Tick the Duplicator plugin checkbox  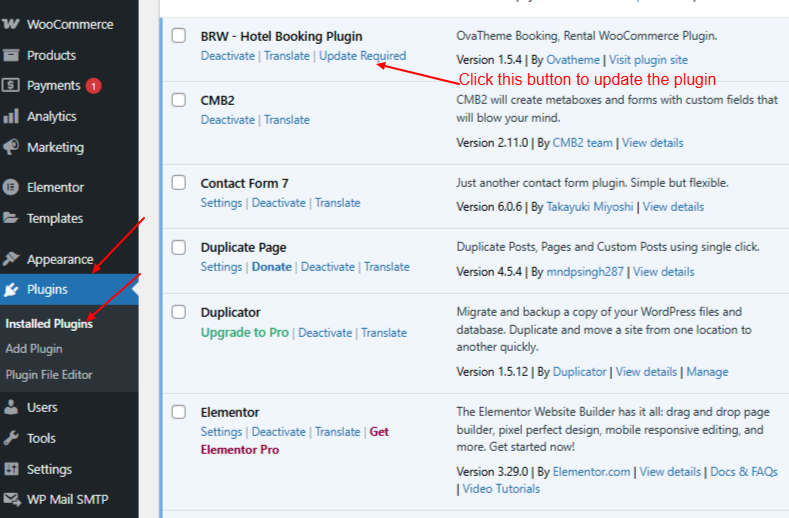tap(179, 312)
